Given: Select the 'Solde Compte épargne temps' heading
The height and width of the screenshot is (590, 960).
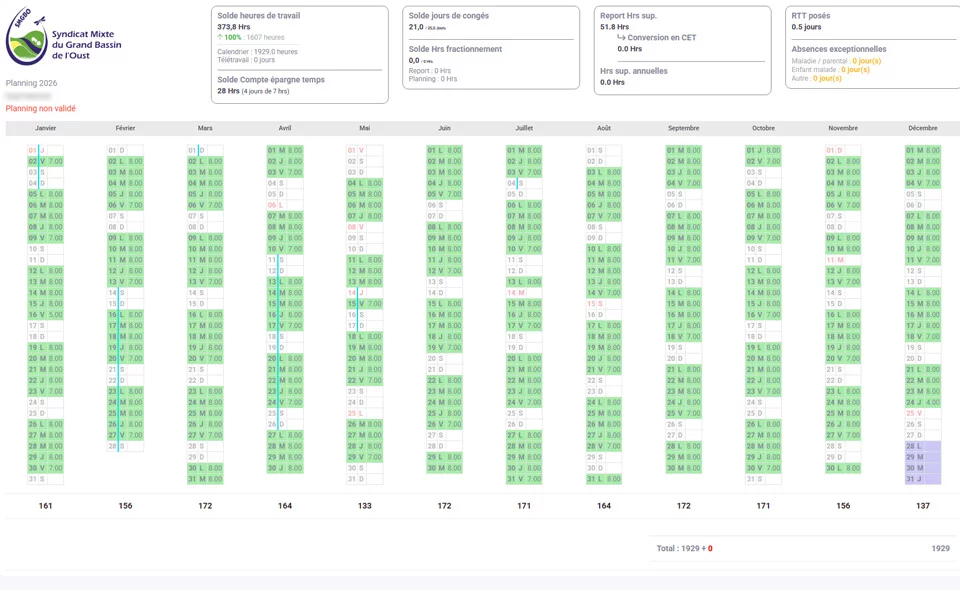Looking at the screenshot, I should pyautogui.click(x=270, y=79).
